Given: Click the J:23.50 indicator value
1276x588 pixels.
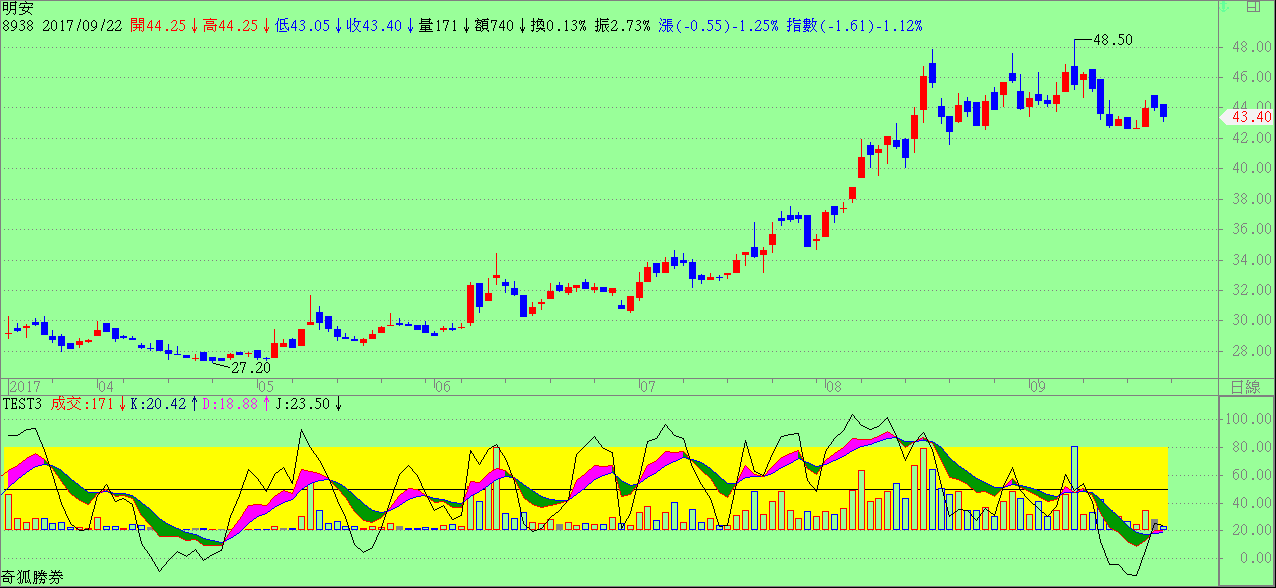Looking at the screenshot, I should click(x=302, y=404).
